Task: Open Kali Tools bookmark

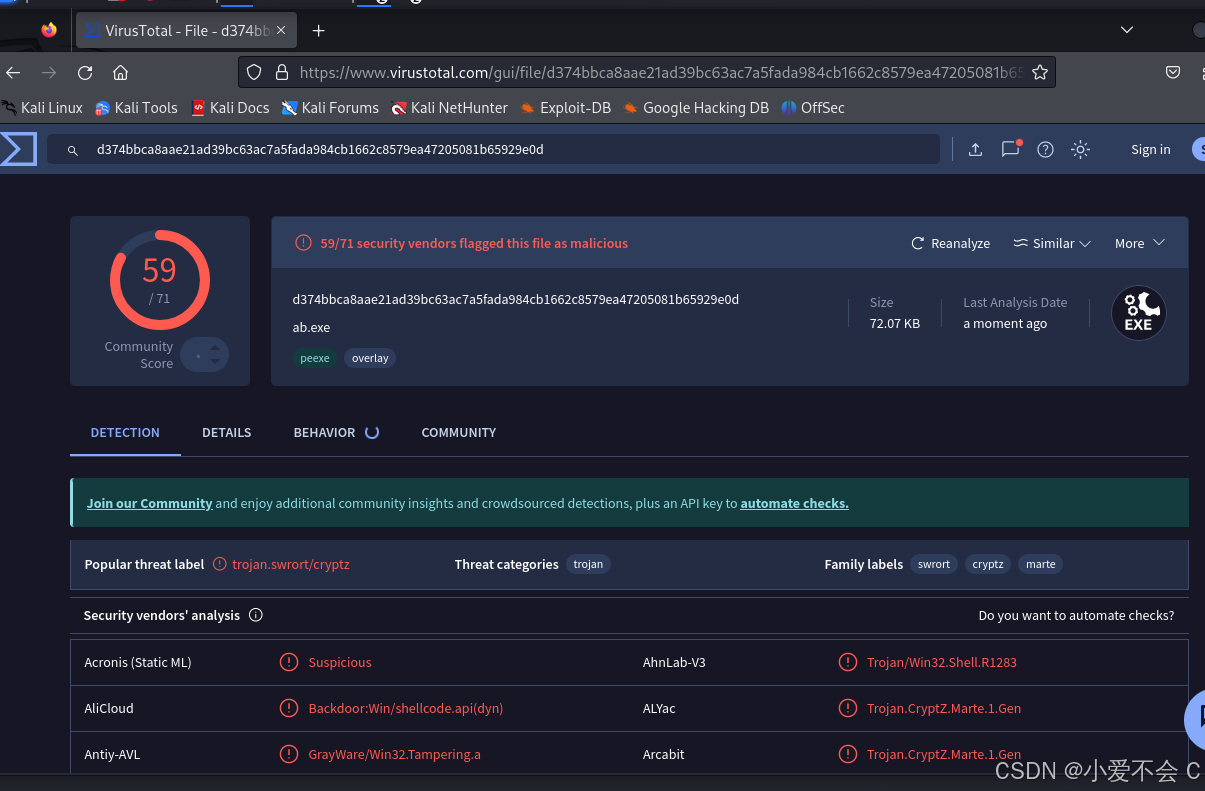Action: click(x=136, y=107)
